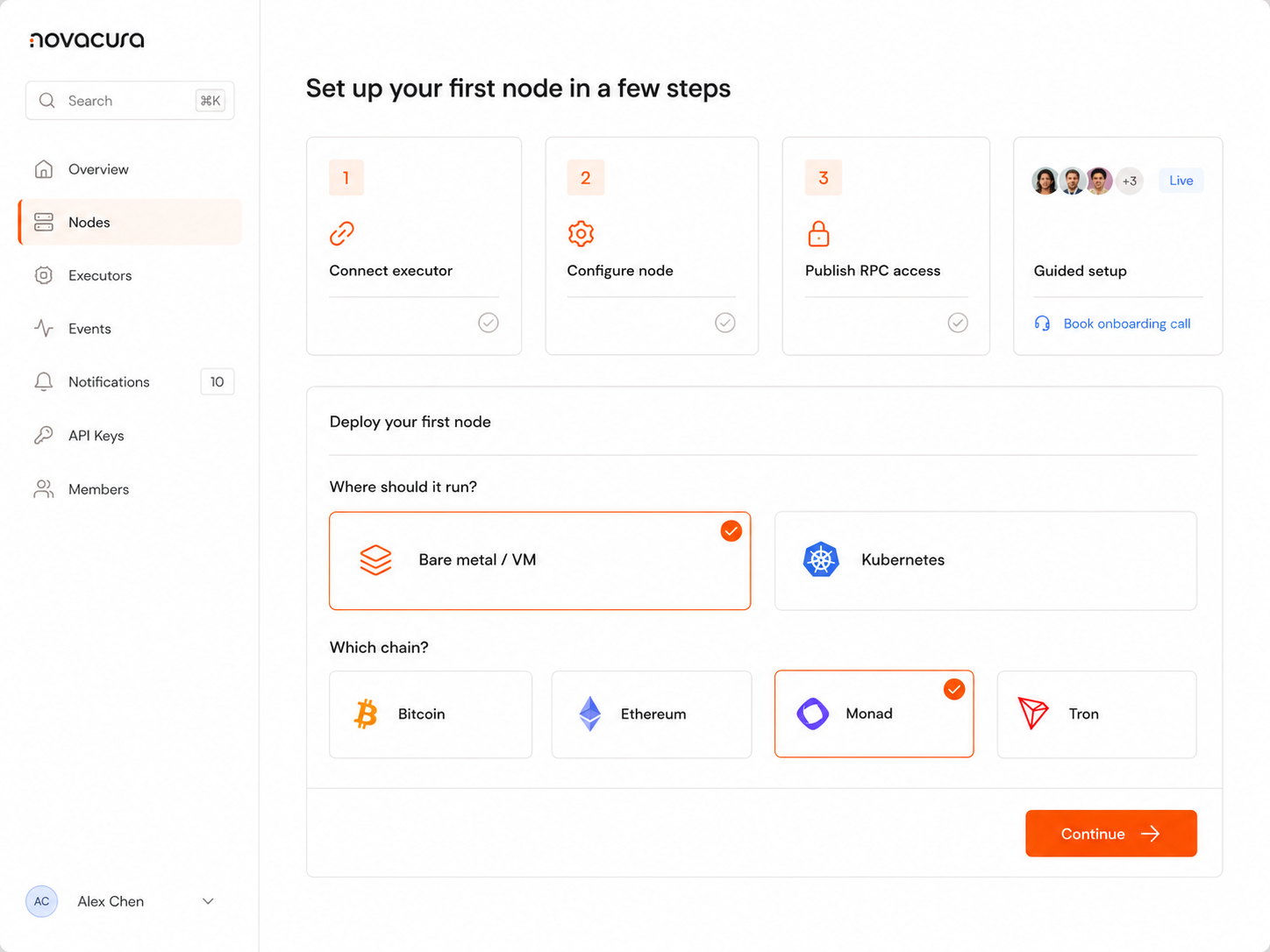Click the Publish RPC access lock icon
The image size is (1270, 952).
click(818, 233)
